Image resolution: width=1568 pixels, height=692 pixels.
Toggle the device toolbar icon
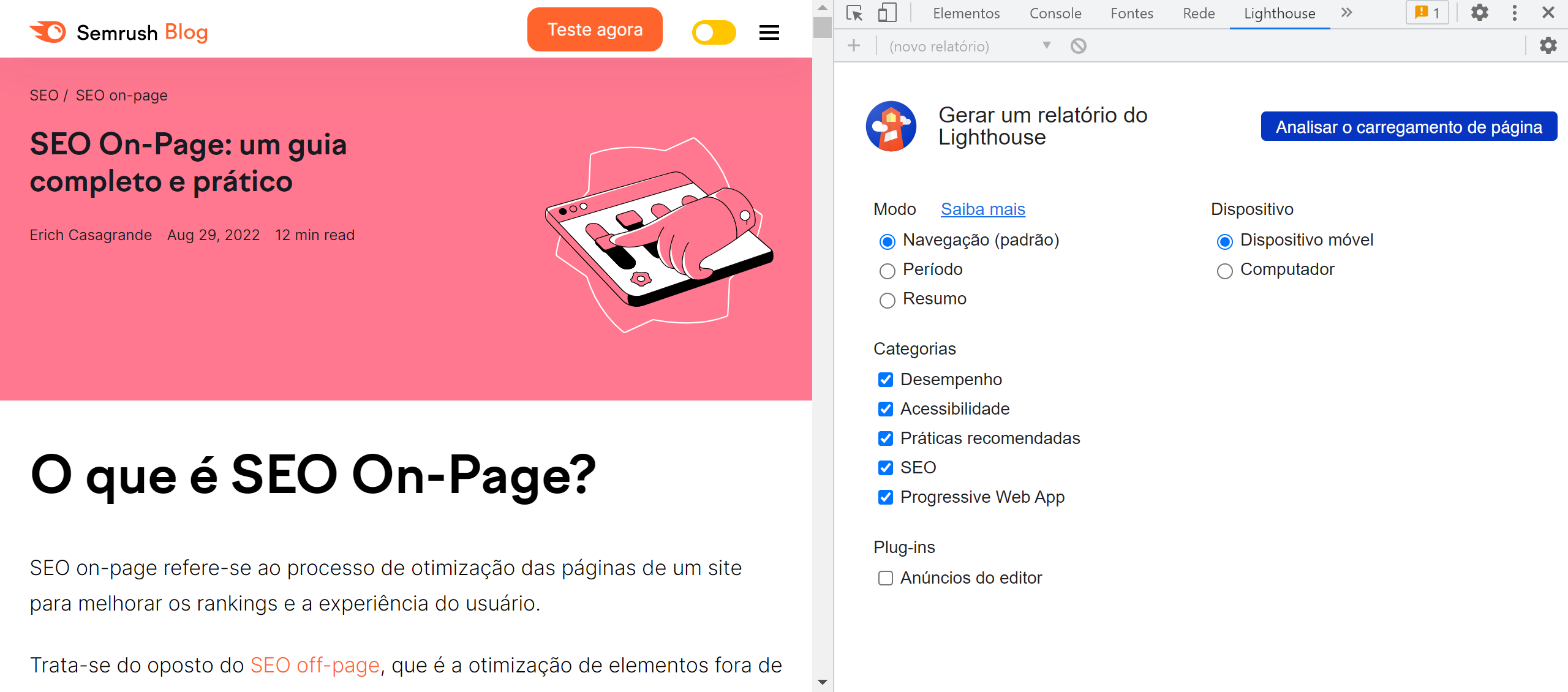click(x=887, y=12)
